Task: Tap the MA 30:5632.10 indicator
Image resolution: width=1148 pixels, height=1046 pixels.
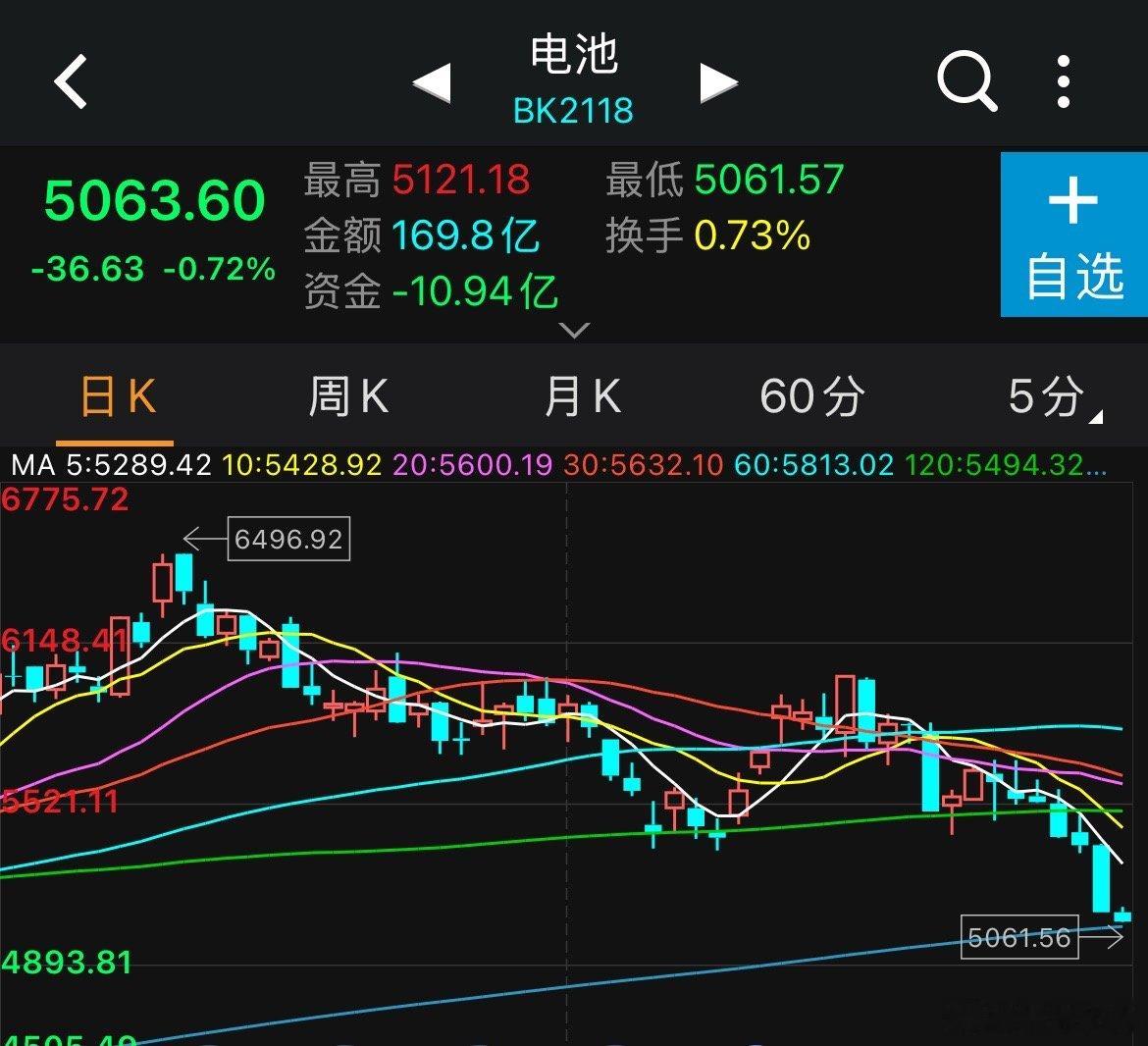Action: click(x=643, y=465)
